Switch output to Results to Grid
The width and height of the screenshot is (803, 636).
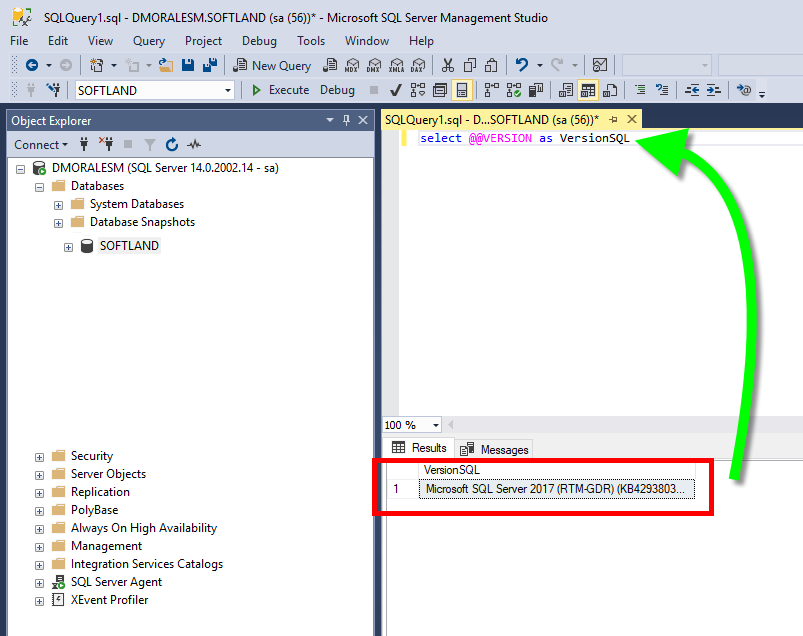(x=588, y=91)
